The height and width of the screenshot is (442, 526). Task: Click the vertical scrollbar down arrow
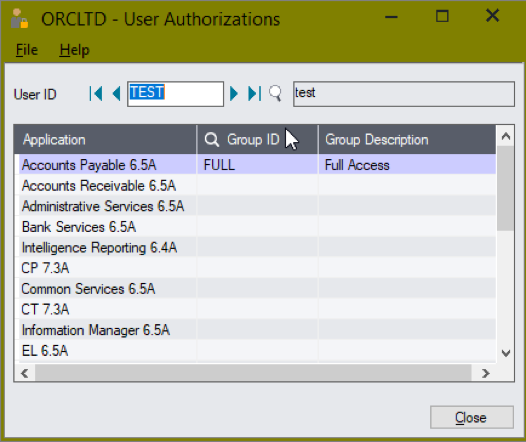[x=506, y=353]
